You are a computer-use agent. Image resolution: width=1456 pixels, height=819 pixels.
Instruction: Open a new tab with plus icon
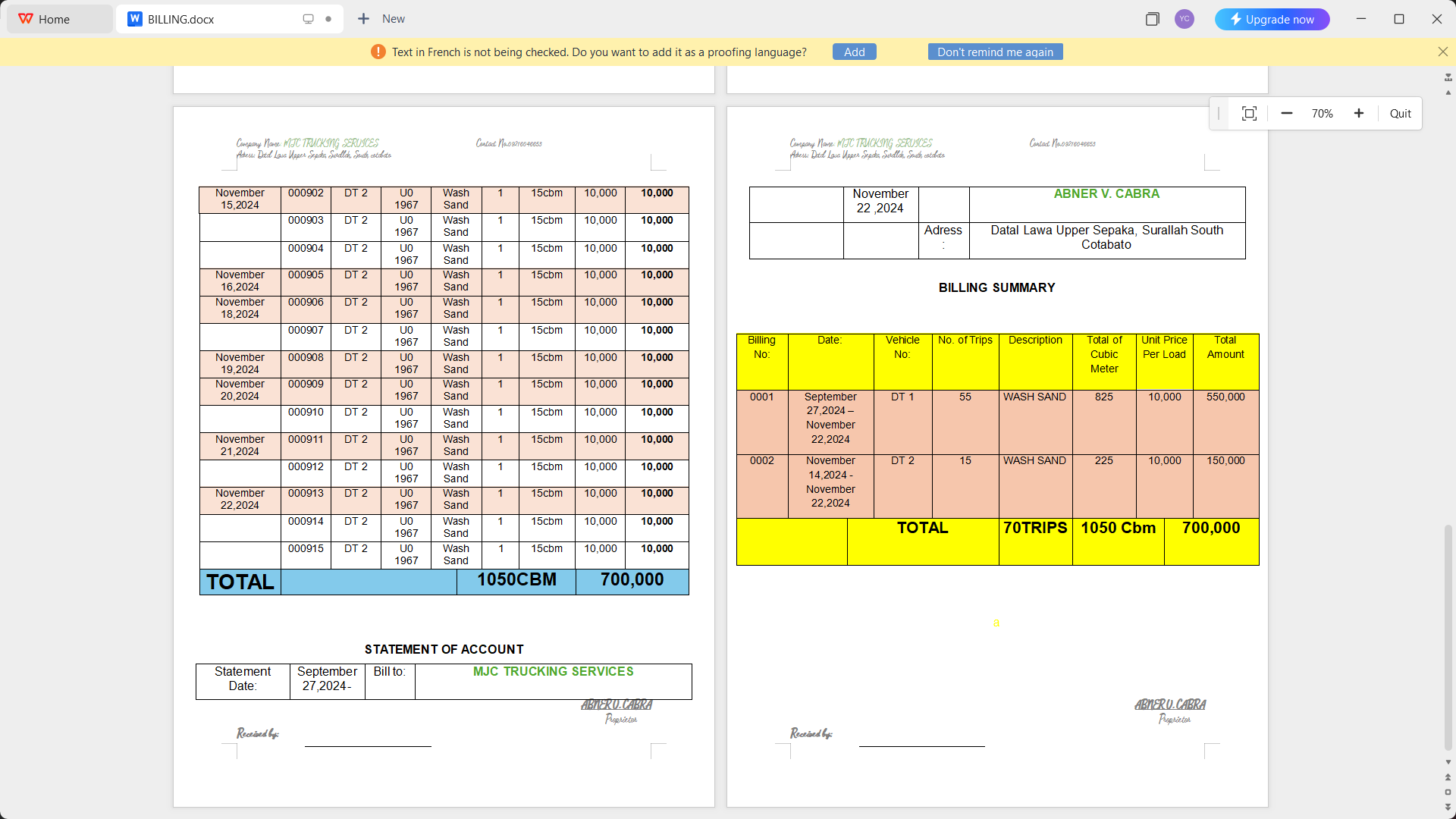tap(364, 19)
